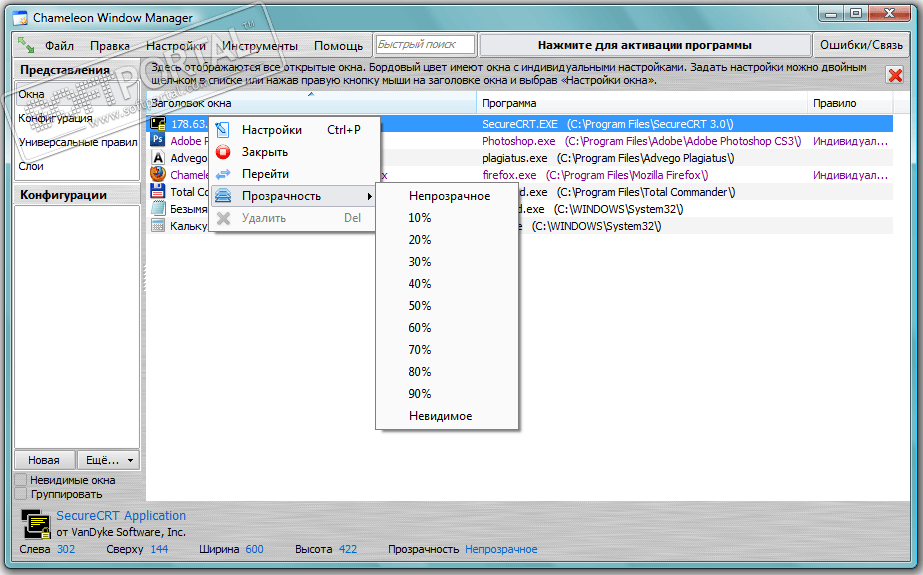Screen dimensions: 923x575
Task: Click the Ширина value 600
Action: [254, 549]
